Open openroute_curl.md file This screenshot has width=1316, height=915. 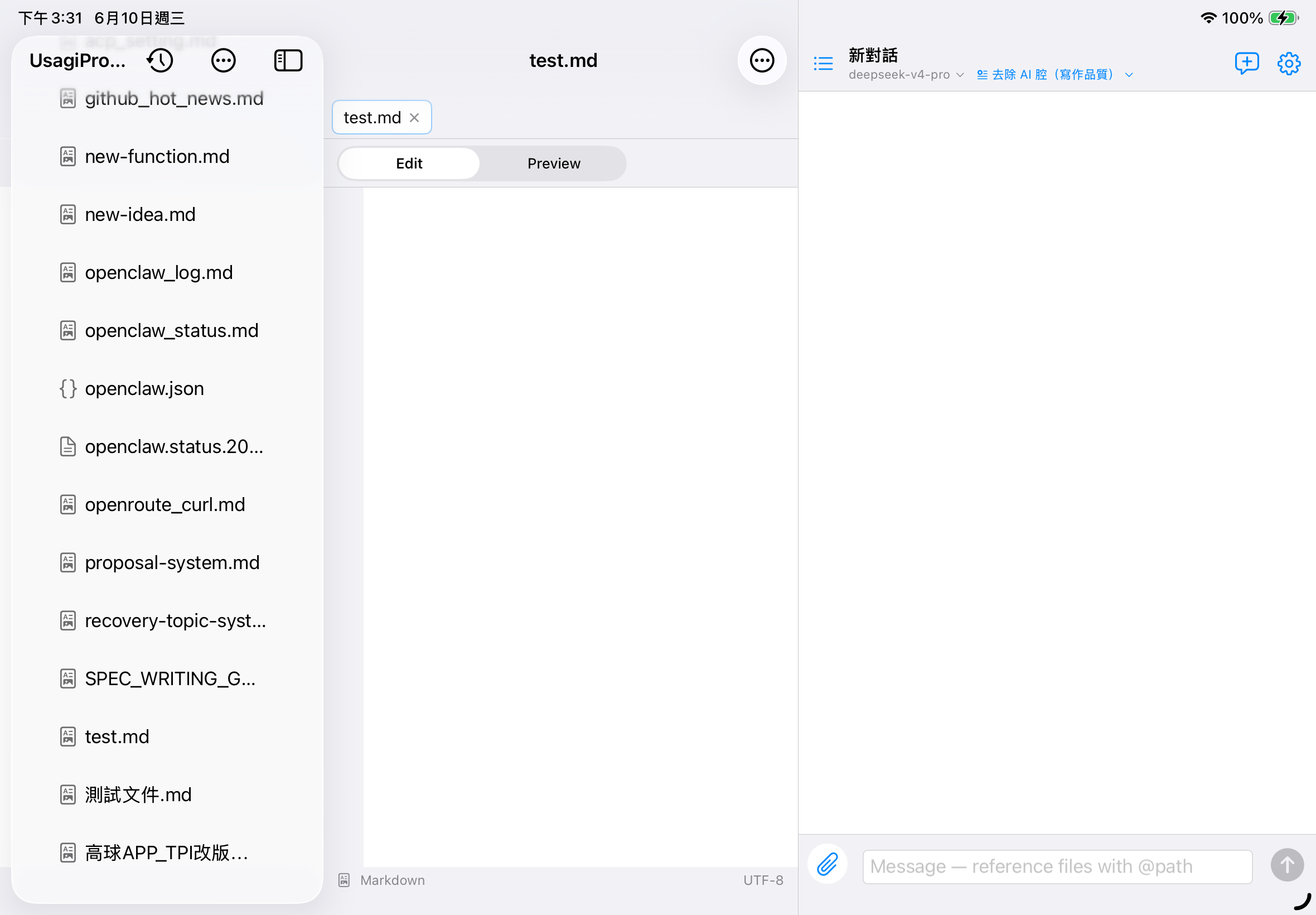click(166, 504)
